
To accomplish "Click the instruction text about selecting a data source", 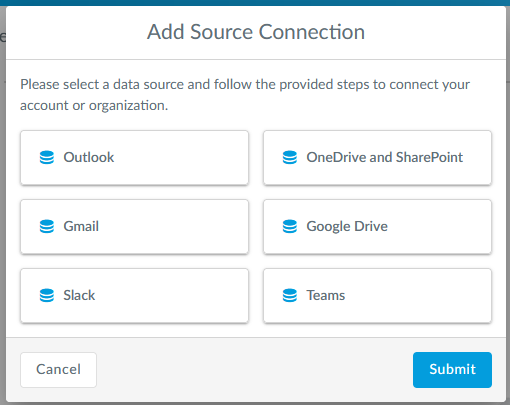I will click(245, 95).
